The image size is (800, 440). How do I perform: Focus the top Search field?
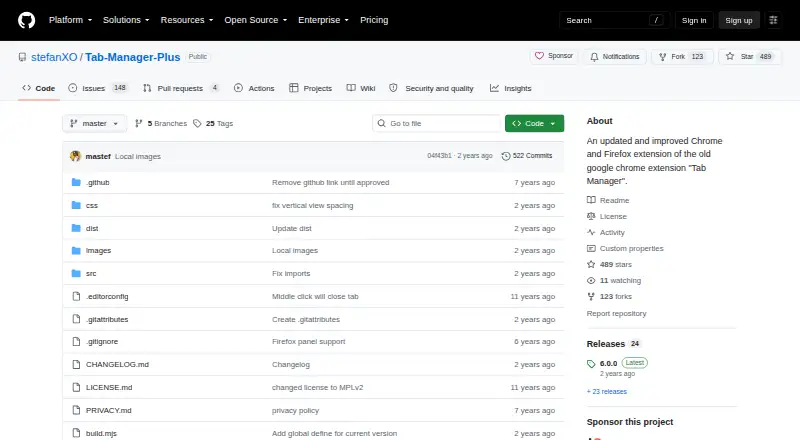point(614,20)
